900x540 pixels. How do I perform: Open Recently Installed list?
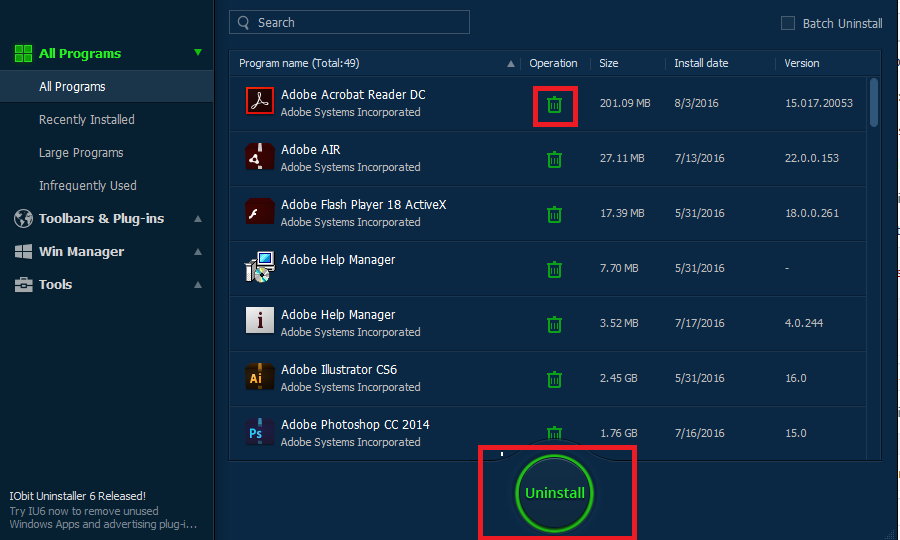coord(87,119)
